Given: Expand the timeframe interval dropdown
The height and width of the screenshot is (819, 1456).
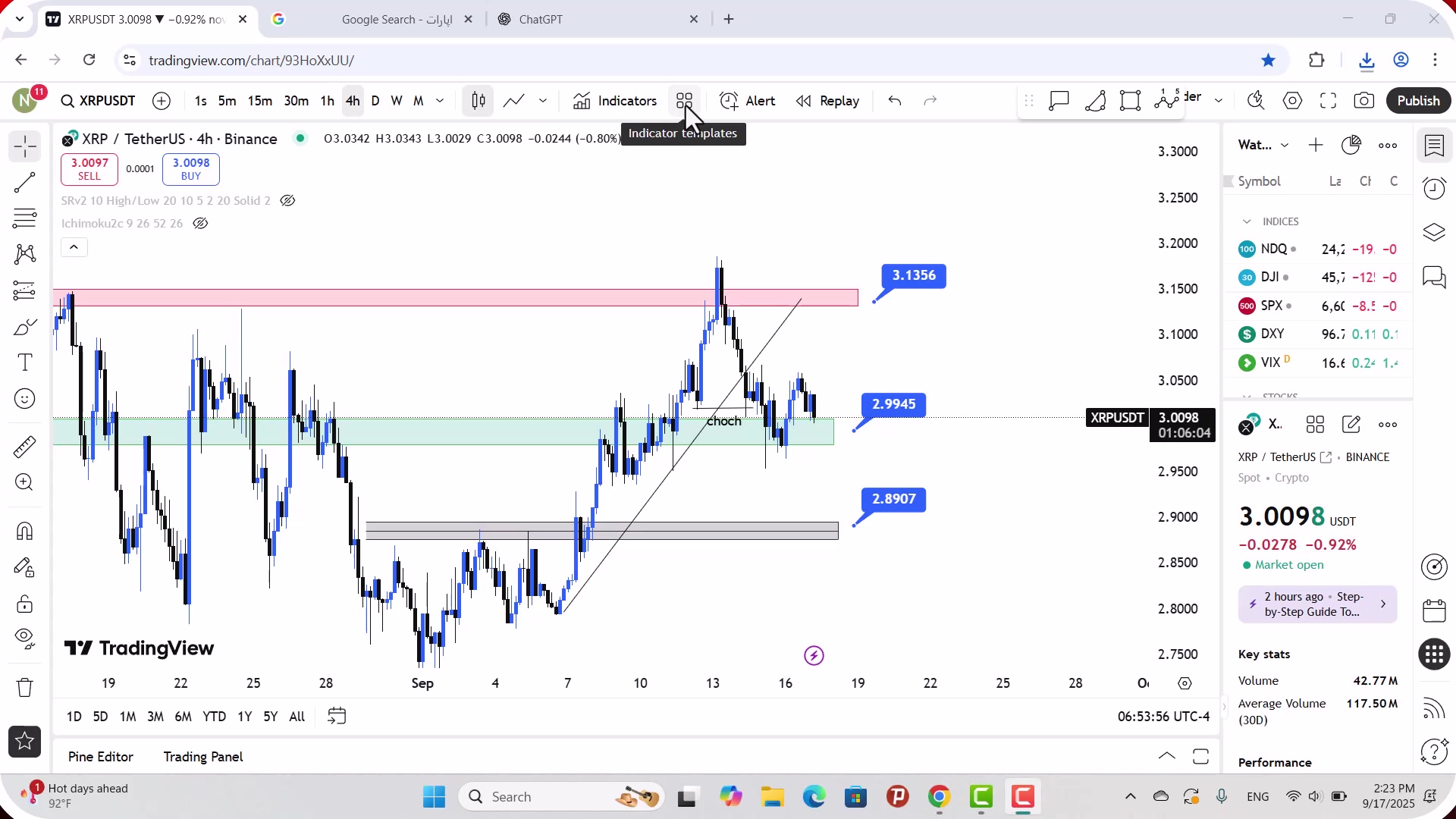Looking at the screenshot, I should 440,101.
